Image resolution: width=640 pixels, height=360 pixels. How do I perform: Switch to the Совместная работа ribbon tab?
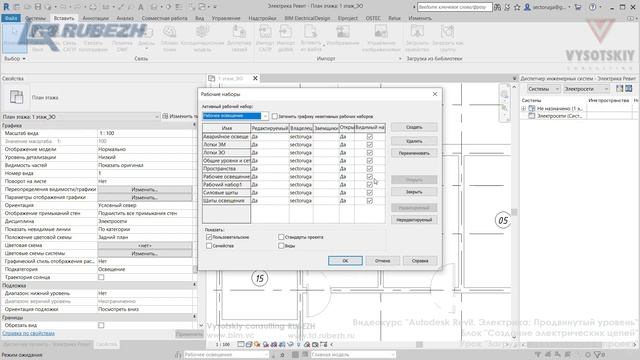(164, 18)
